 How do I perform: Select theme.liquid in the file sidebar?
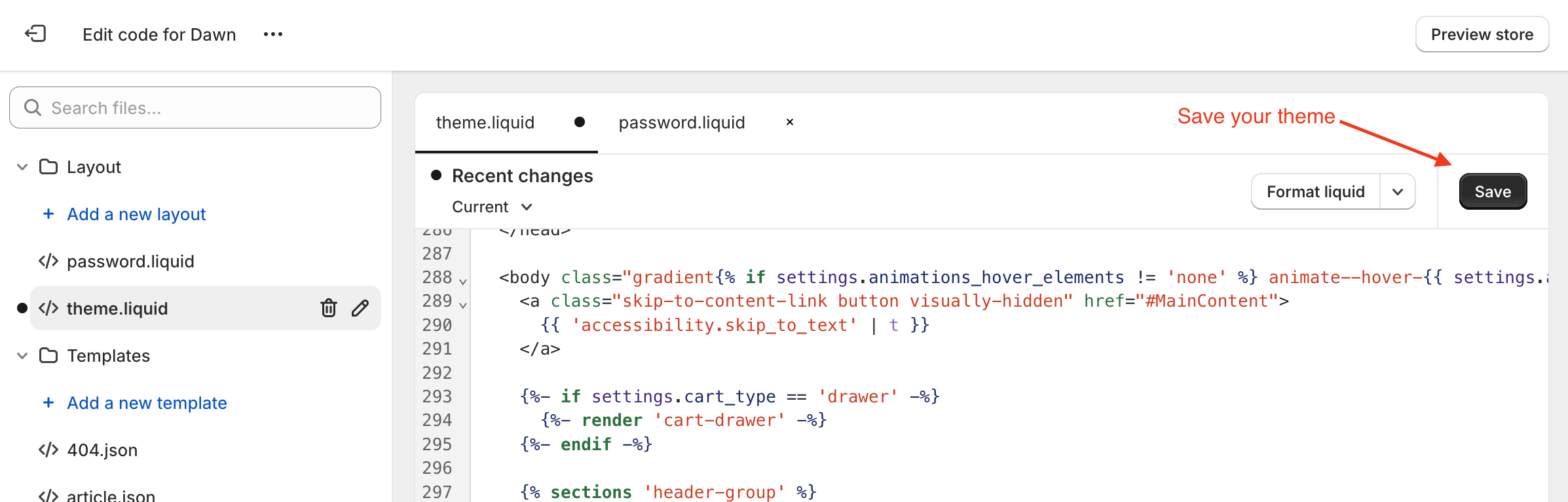(117, 309)
